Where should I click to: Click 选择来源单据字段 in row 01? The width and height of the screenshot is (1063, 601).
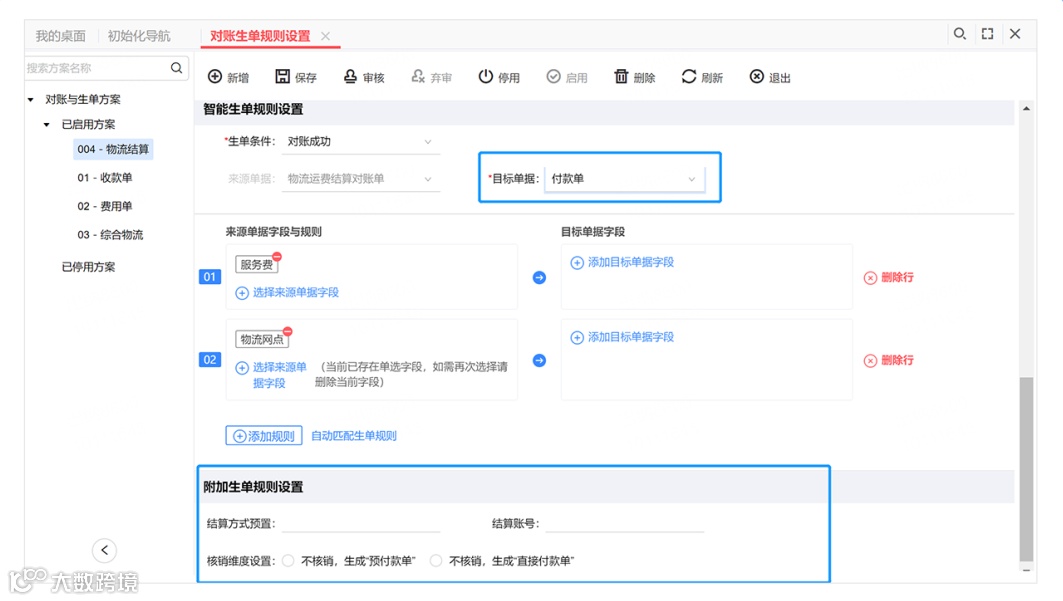pyautogui.click(x=287, y=293)
